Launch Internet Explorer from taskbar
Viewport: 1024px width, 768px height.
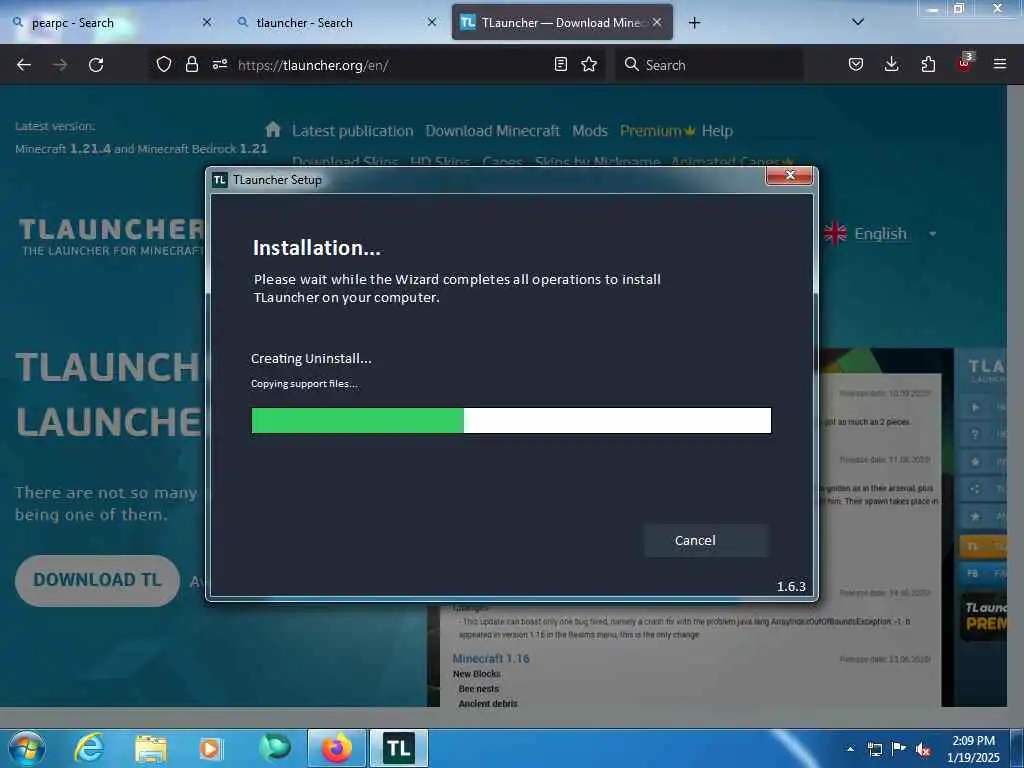[88, 748]
